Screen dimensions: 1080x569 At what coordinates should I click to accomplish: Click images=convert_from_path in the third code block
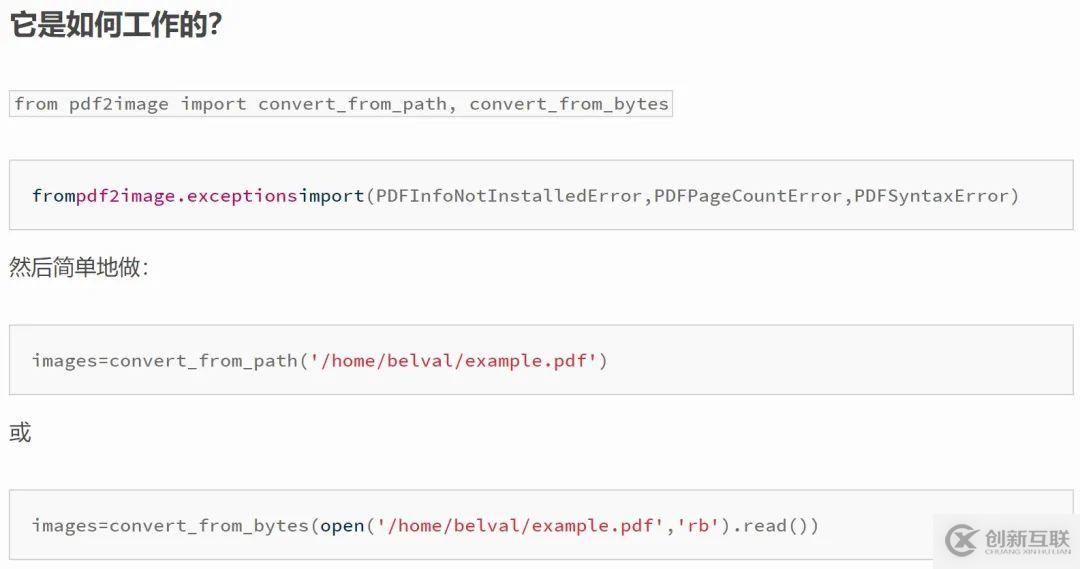(165, 360)
